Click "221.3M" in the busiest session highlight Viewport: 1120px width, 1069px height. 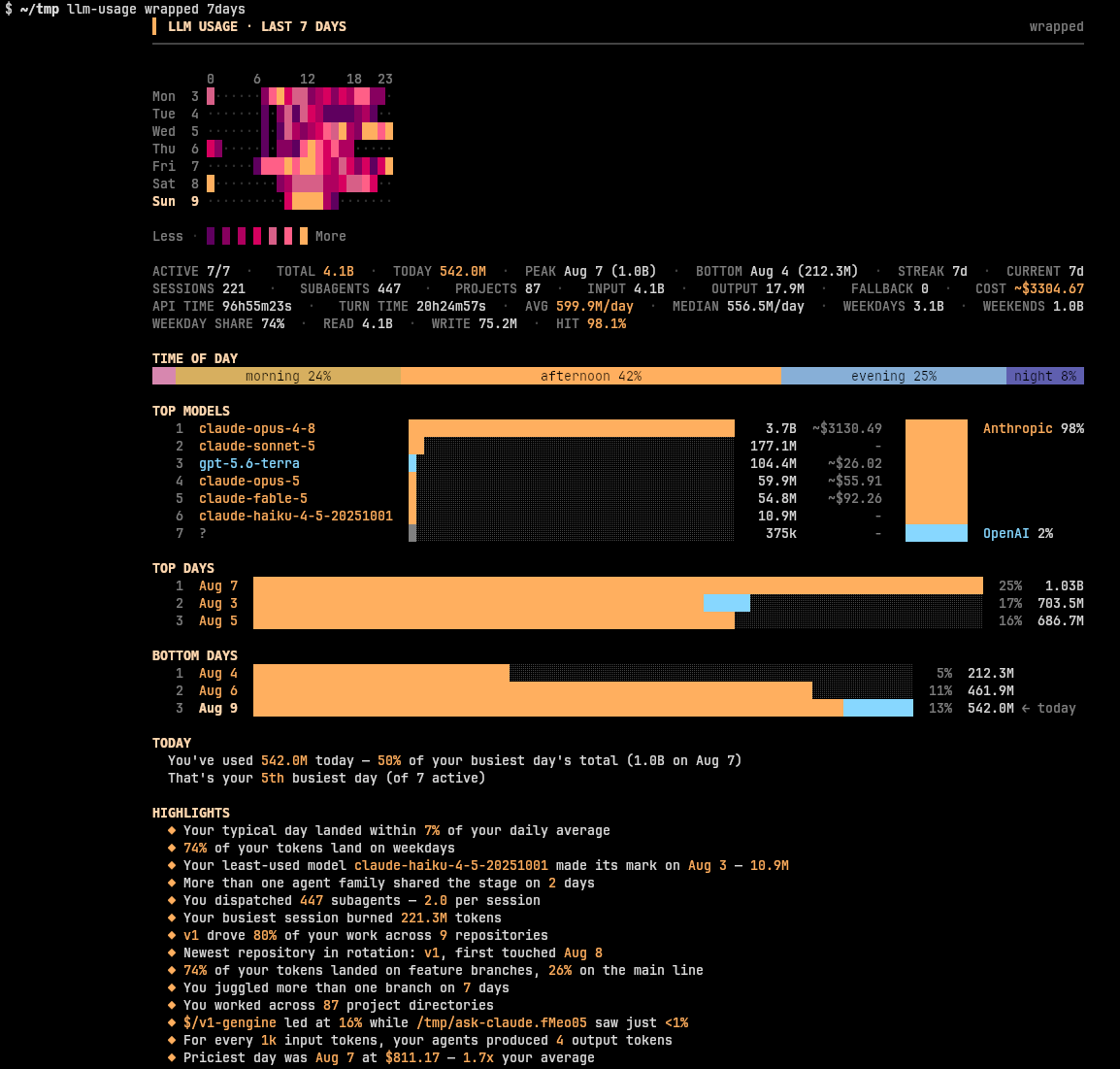tap(423, 918)
